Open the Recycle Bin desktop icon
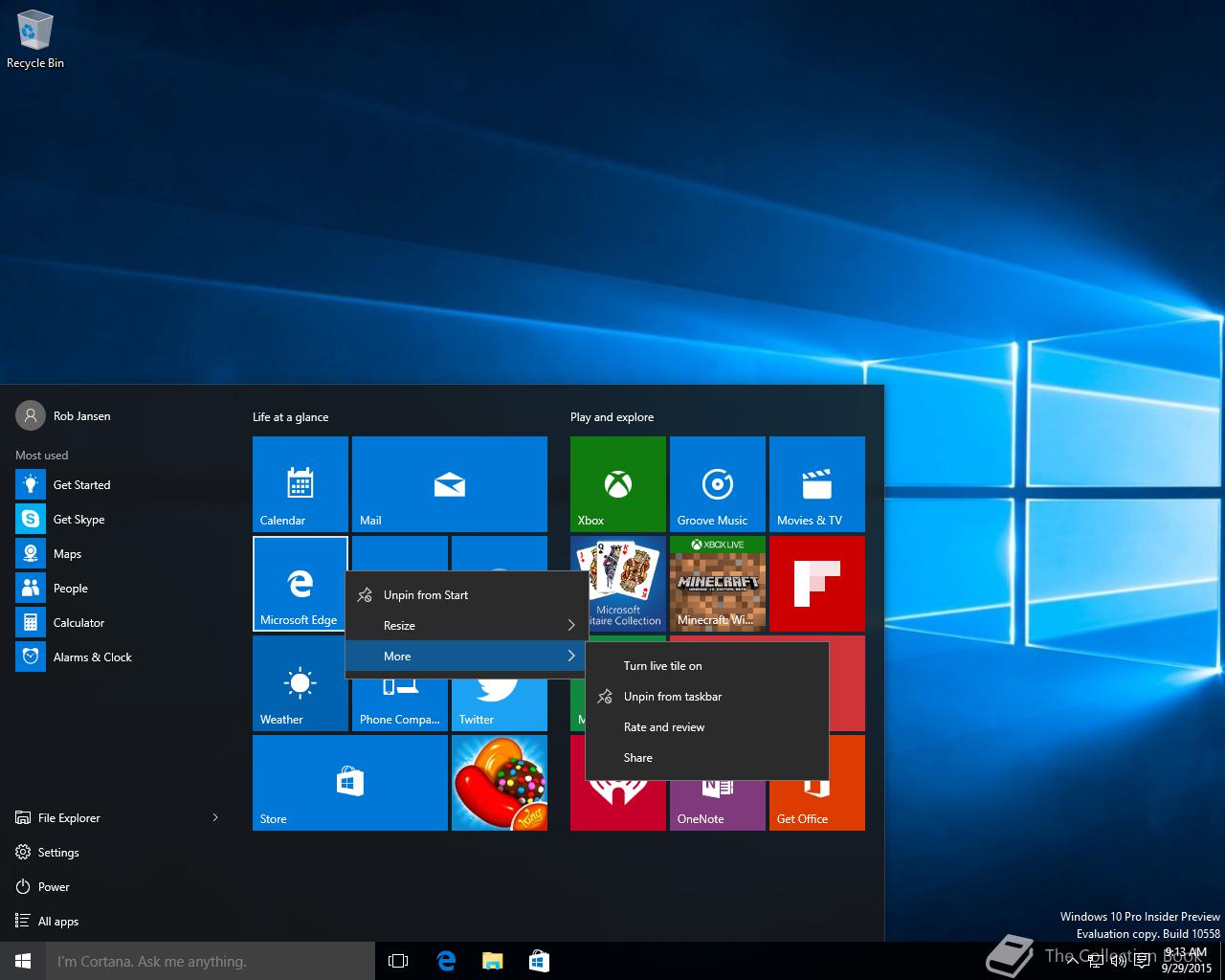The height and width of the screenshot is (980, 1225). (x=35, y=39)
